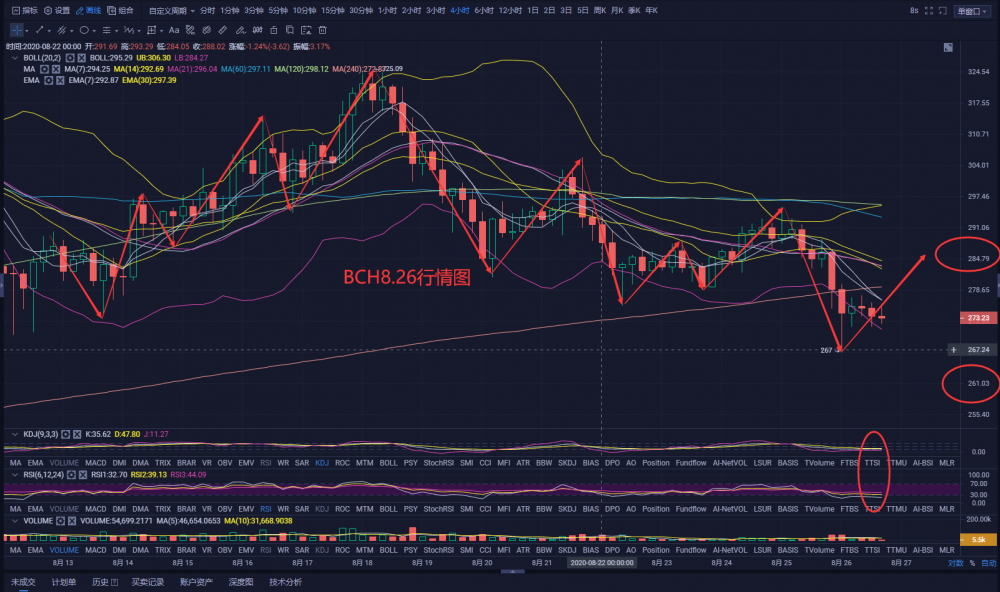This screenshot has width=1000, height=592.
Task: Open the 买卖记录 trade records tab
Action: coord(148,582)
